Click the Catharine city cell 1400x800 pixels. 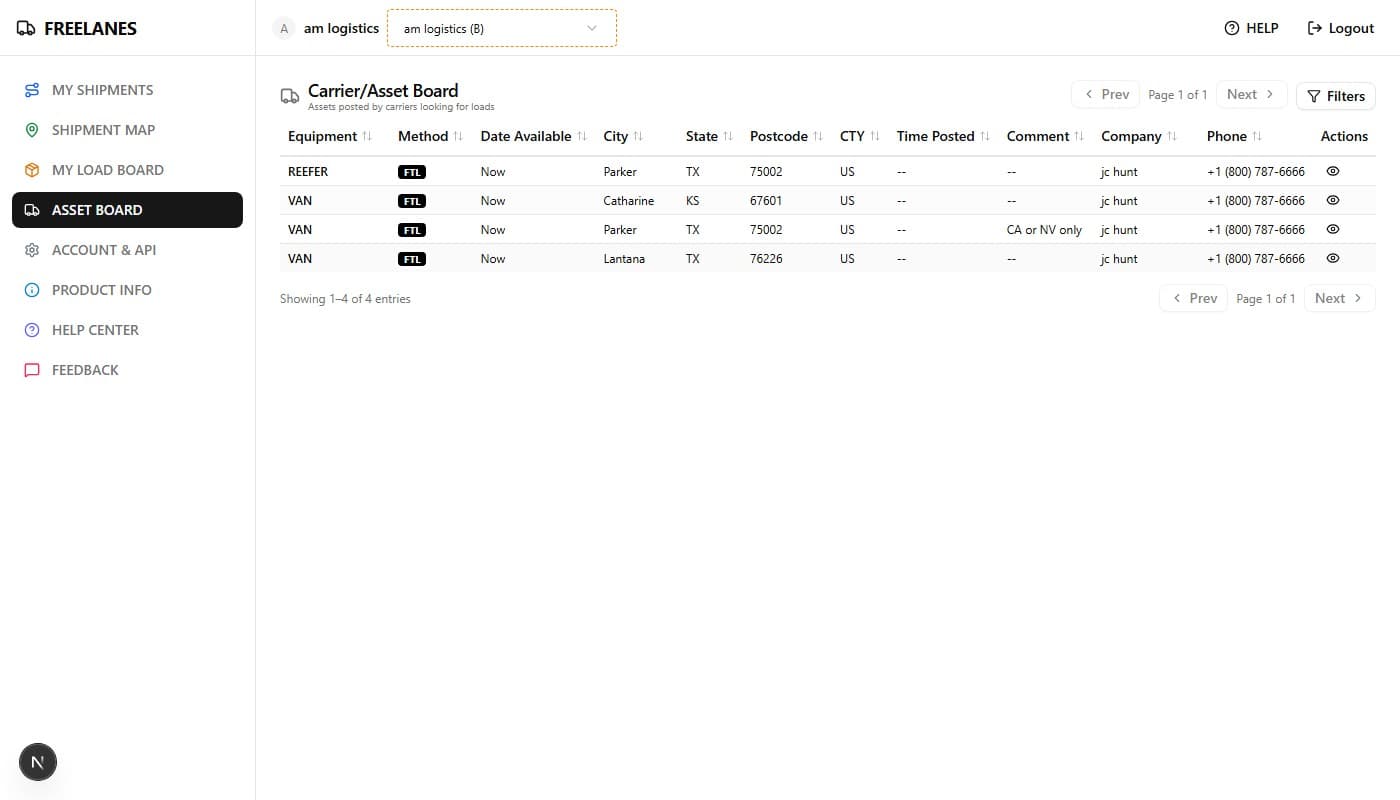pos(629,201)
